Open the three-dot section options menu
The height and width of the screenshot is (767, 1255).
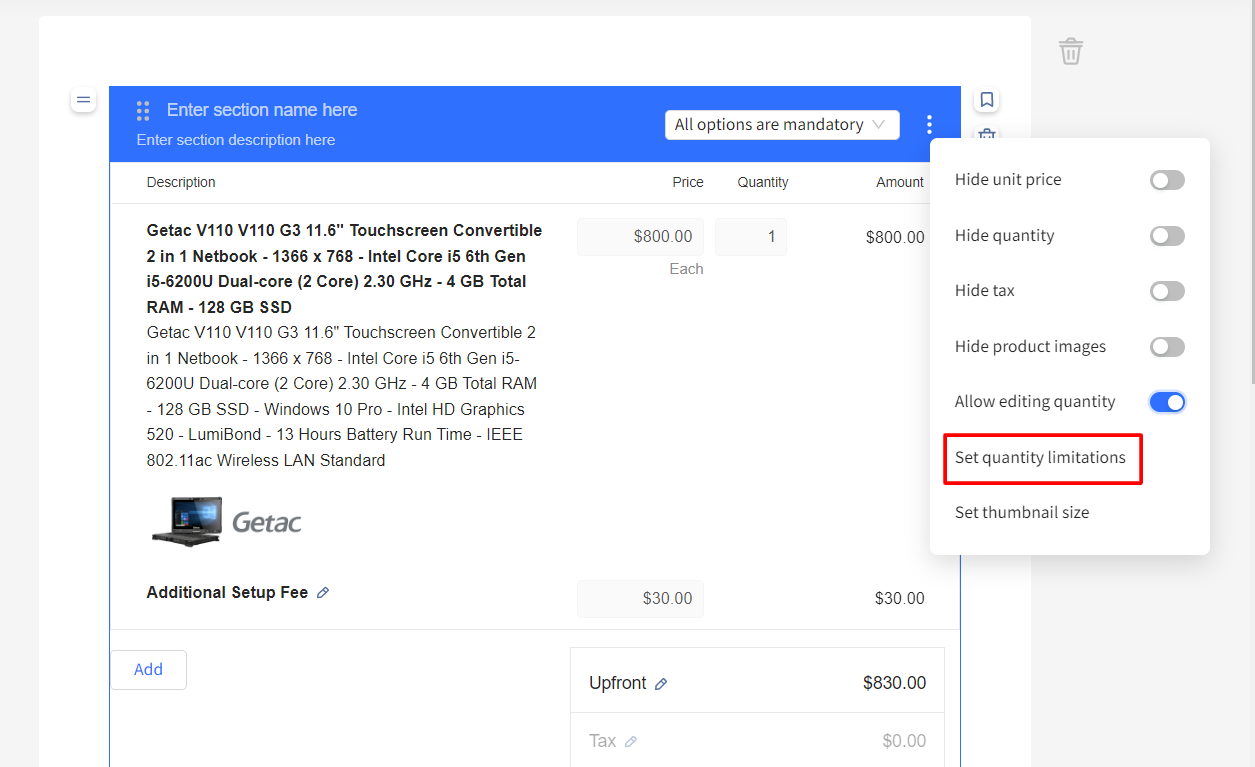click(929, 124)
